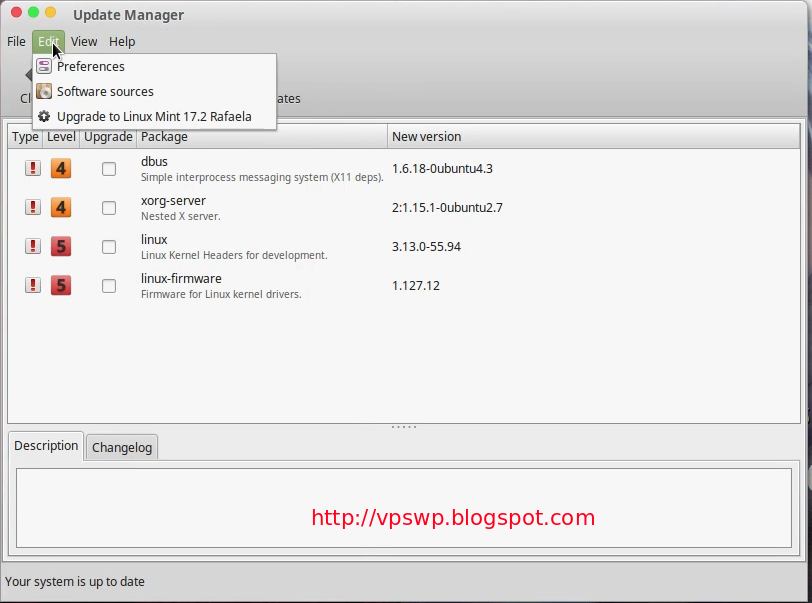Click the Preferences toggle icon
The height and width of the screenshot is (603, 812).
(44, 66)
